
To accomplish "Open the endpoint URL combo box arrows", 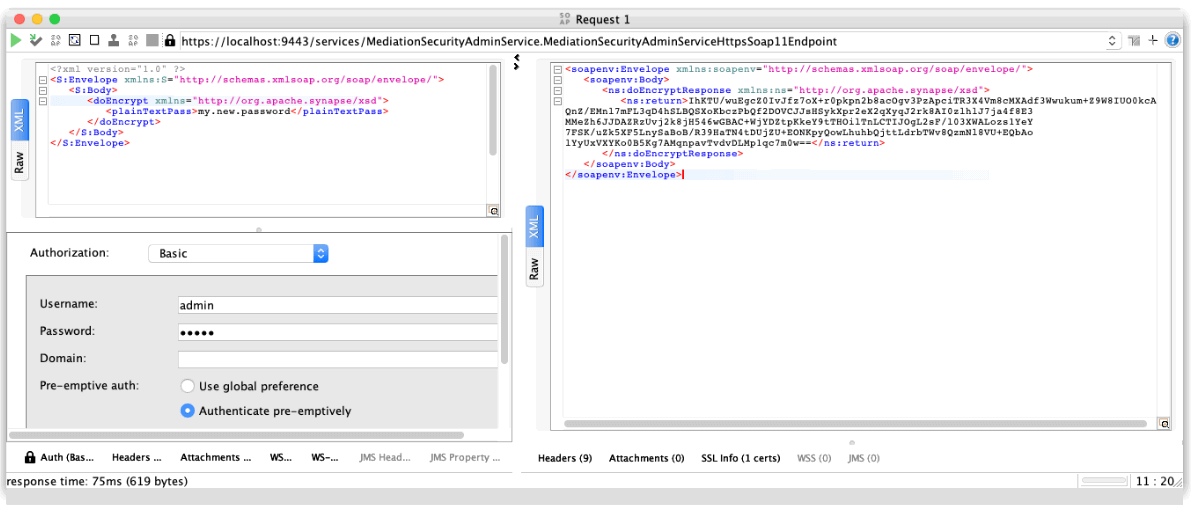I will tap(1112, 42).
